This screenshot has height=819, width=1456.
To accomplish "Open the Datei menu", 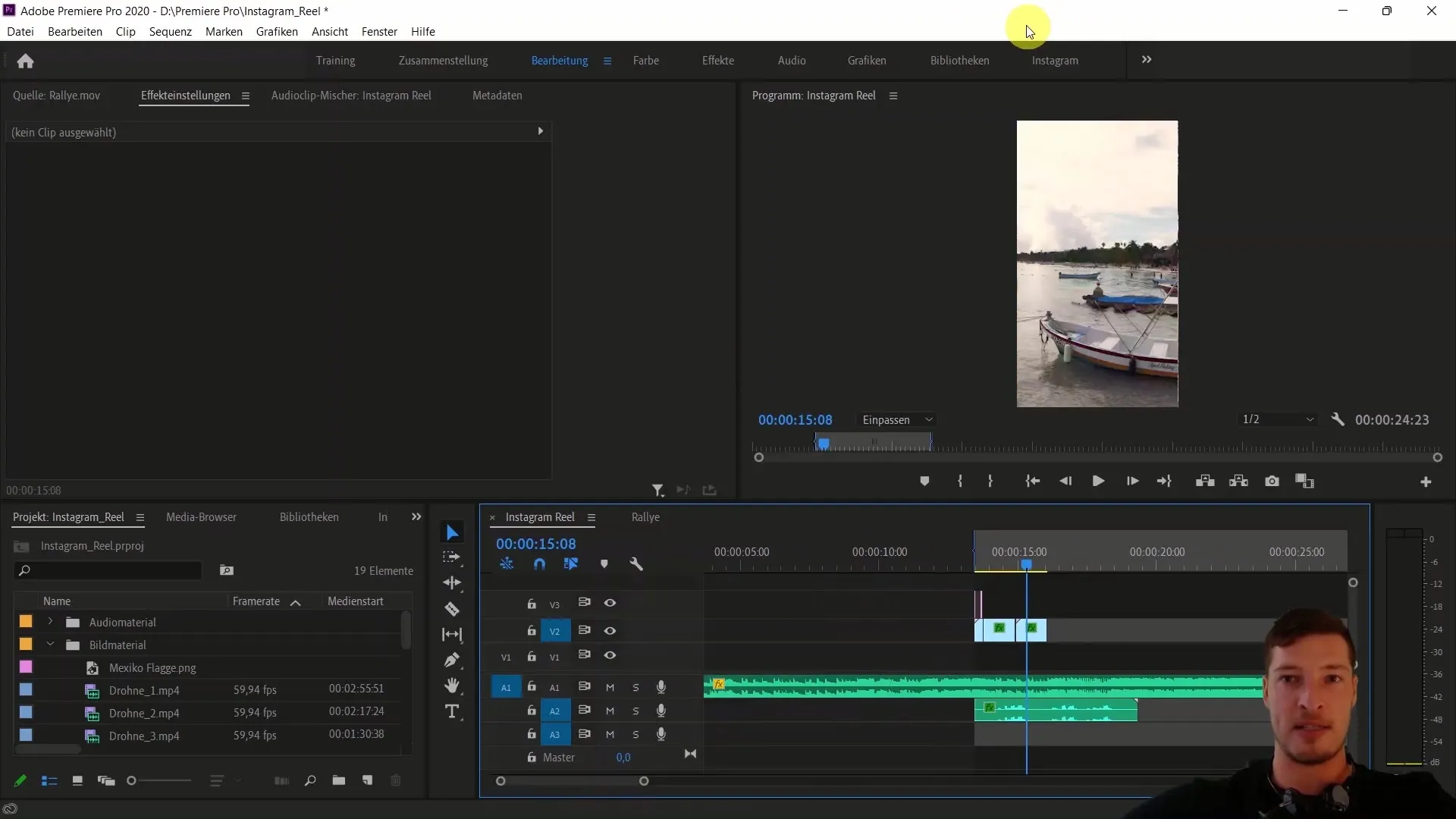I will (20, 32).
